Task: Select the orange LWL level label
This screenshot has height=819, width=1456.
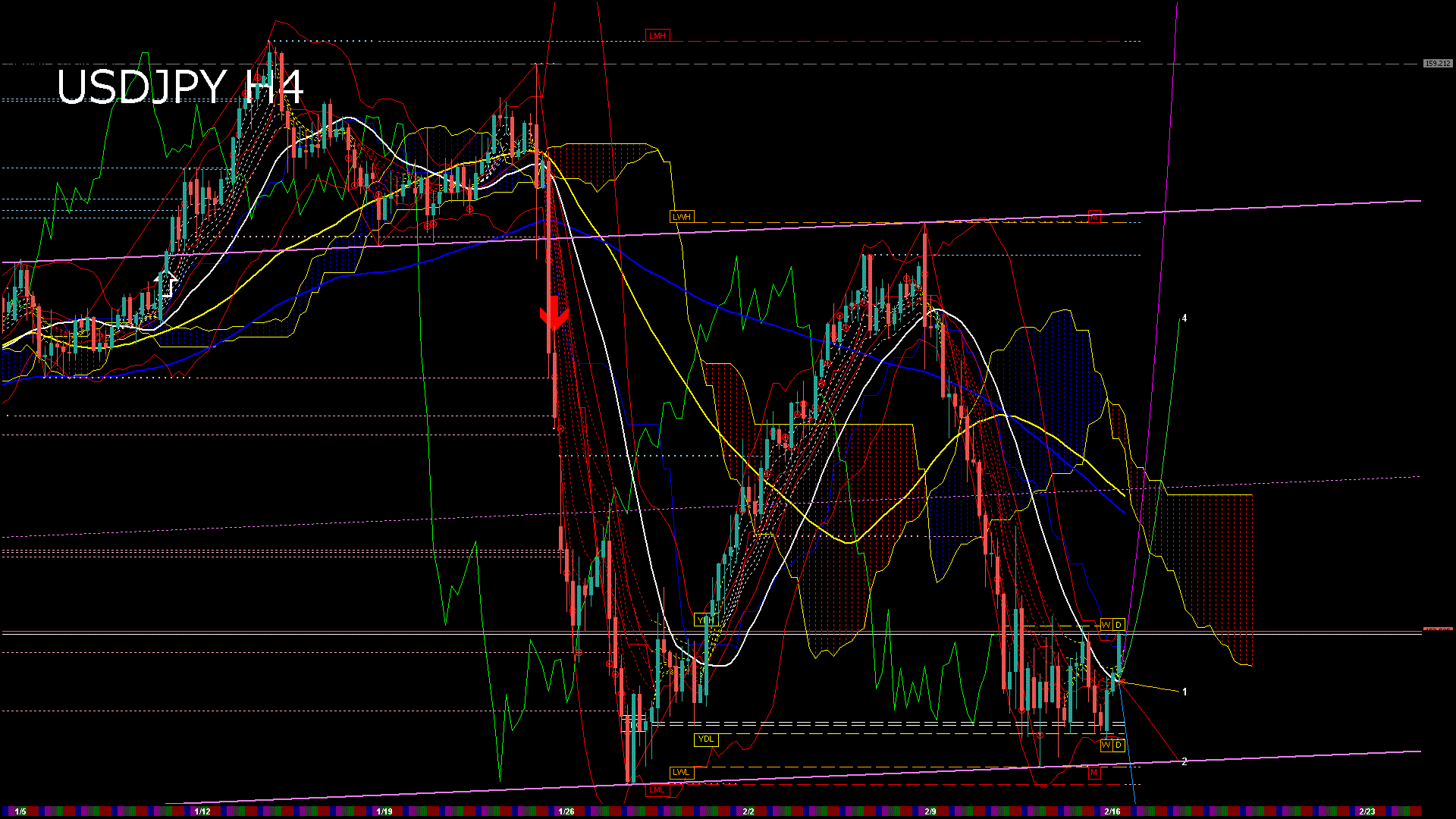Action: [681, 773]
